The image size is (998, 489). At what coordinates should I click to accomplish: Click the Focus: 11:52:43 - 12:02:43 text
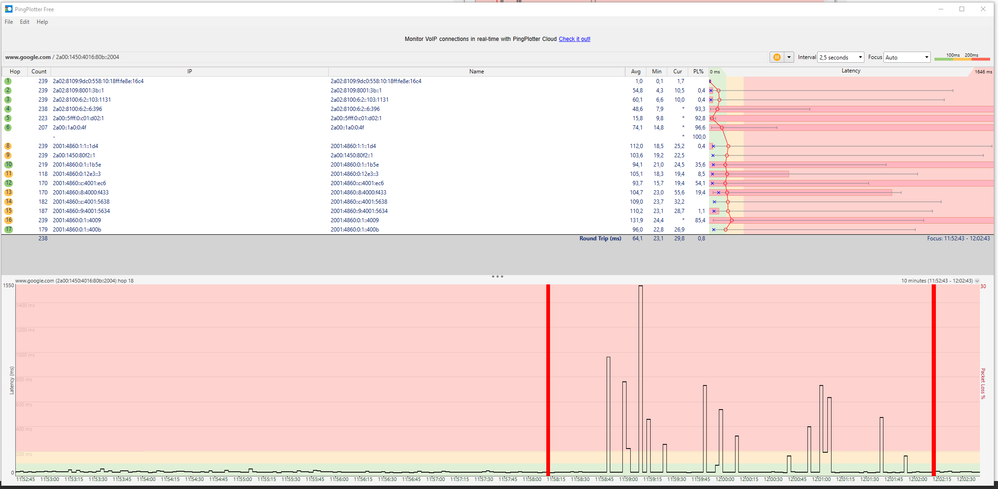coord(959,238)
